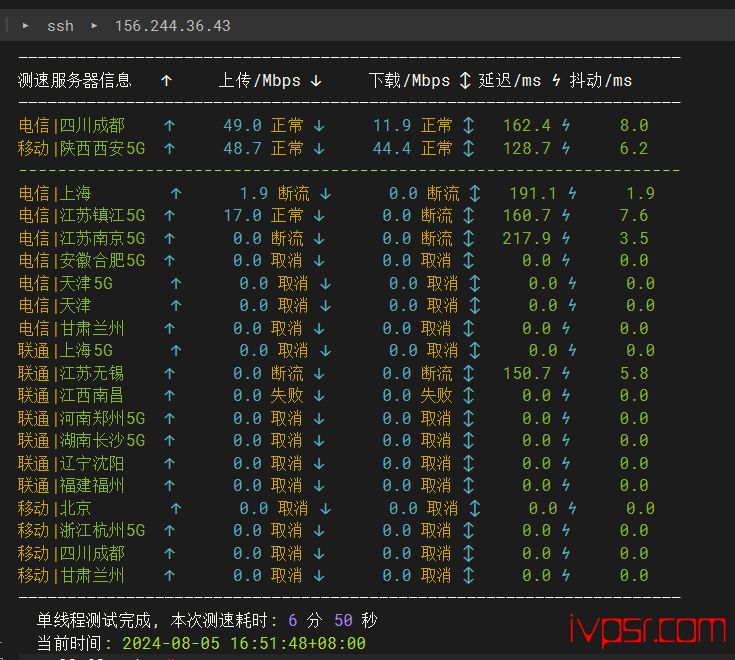Select the 电信|江苏南京5G server row
Screen dimensions: 735x660
pyautogui.click(x=333, y=238)
